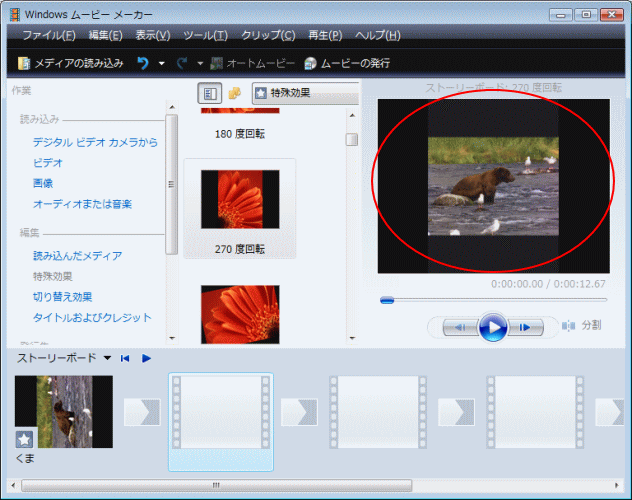The width and height of the screenshot is (632, 500).
Task: Rewind storyboard with blue rewind icon
Action: pyautogui.click(x=125, y=358)
